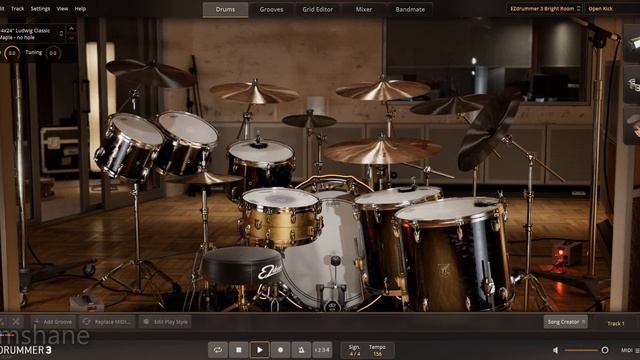Adjust the master volume slider
Viewport: 640px width, 360px height.
pyautogui.click(x=585, y=350)
